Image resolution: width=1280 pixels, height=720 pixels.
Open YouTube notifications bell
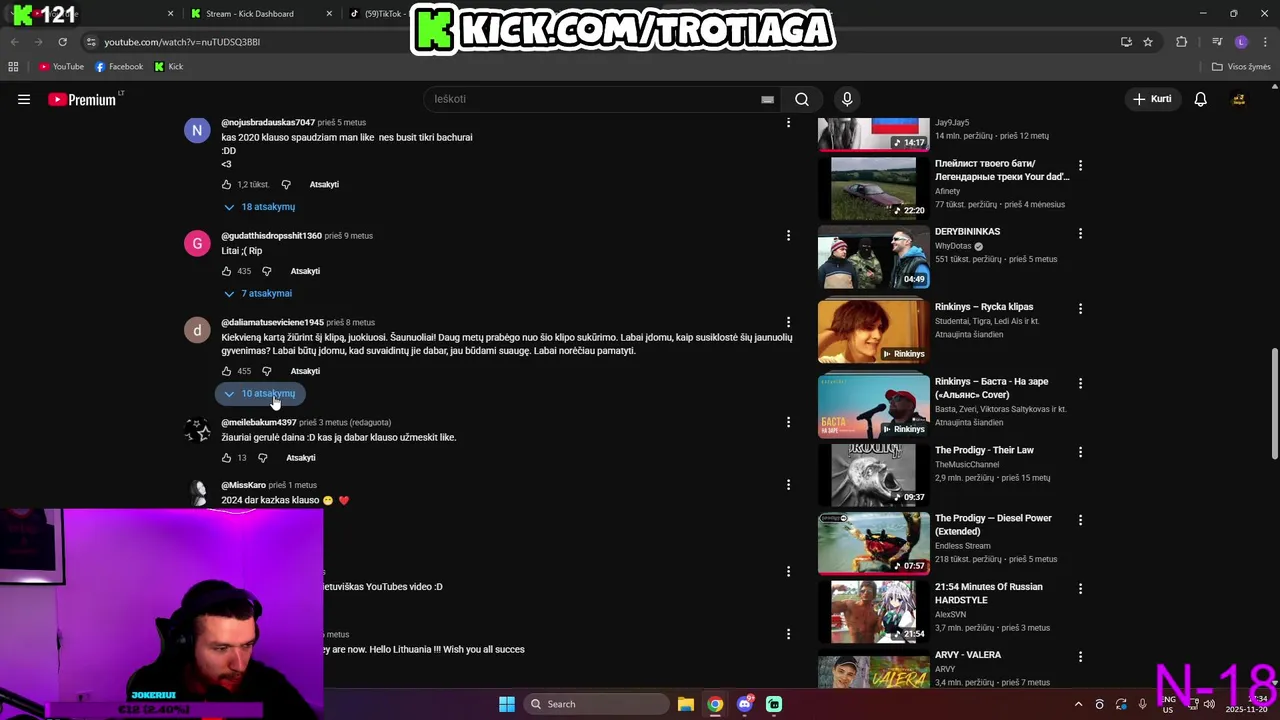[x=1200, y=99]
